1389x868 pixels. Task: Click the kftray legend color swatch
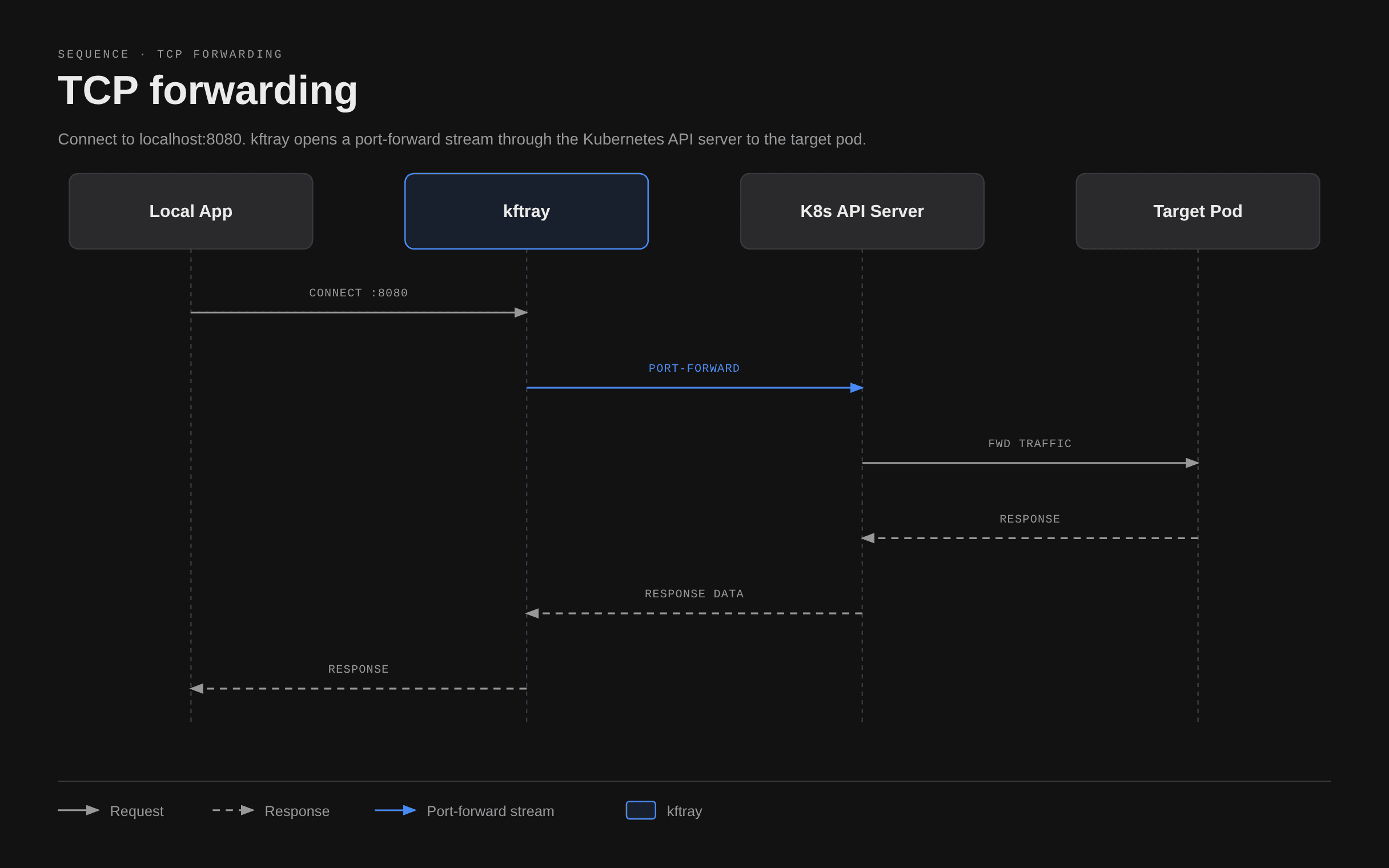point(641,810)
